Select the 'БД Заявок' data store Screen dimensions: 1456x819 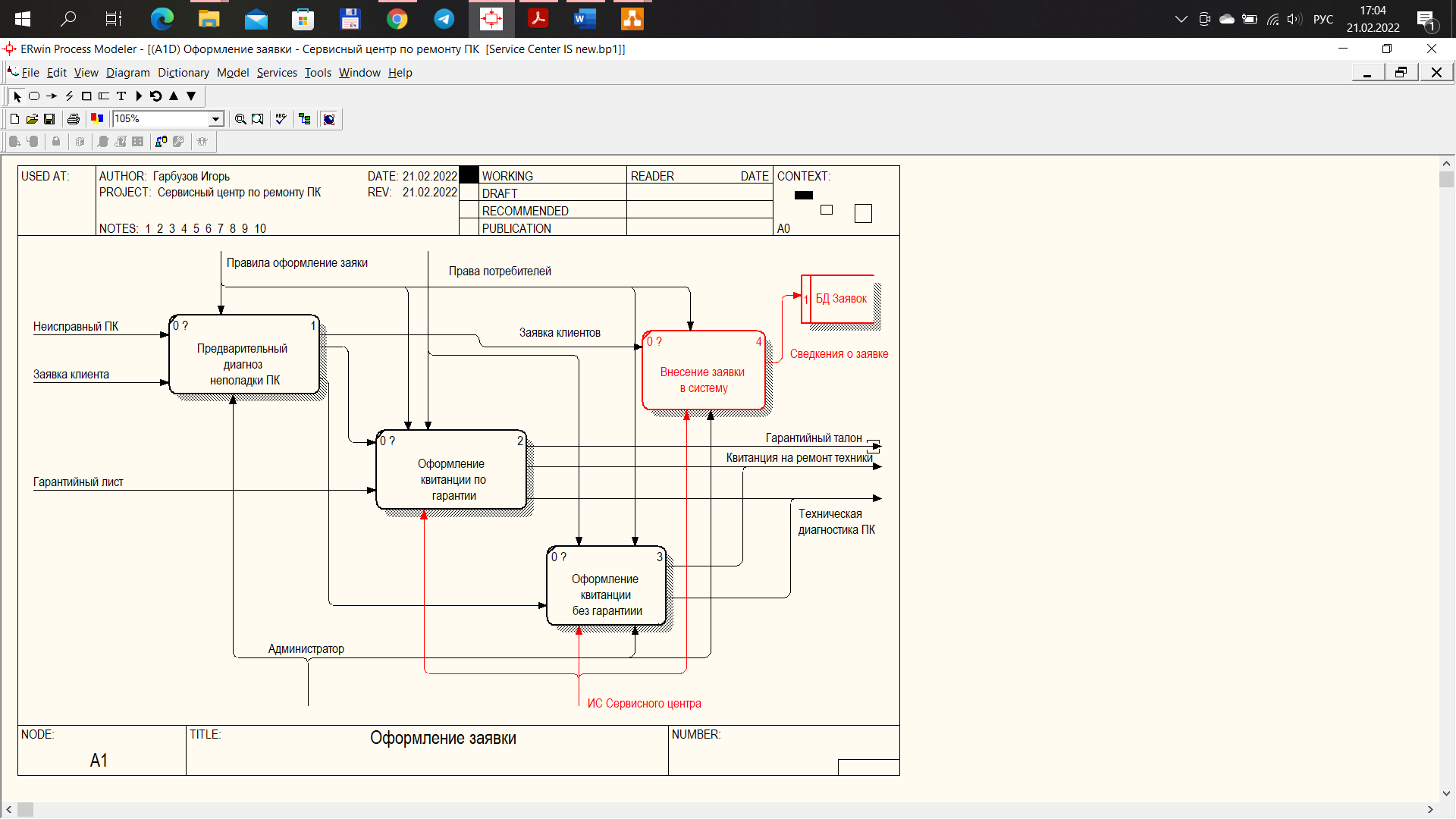click(839, 299)
